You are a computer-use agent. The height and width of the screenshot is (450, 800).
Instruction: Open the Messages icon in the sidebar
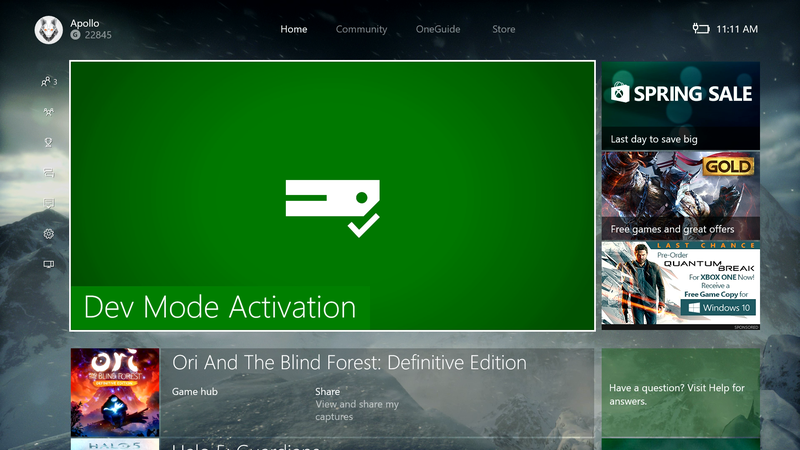(48, 173)
